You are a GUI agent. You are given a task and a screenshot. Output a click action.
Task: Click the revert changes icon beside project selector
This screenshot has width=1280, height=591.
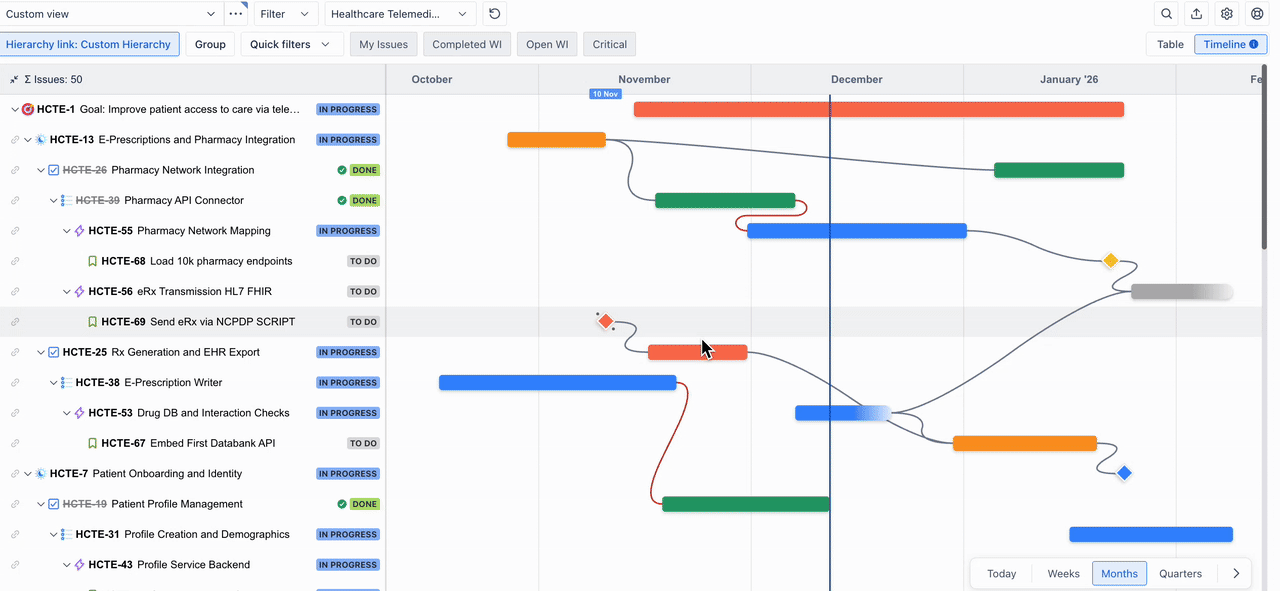coord(494,13)
